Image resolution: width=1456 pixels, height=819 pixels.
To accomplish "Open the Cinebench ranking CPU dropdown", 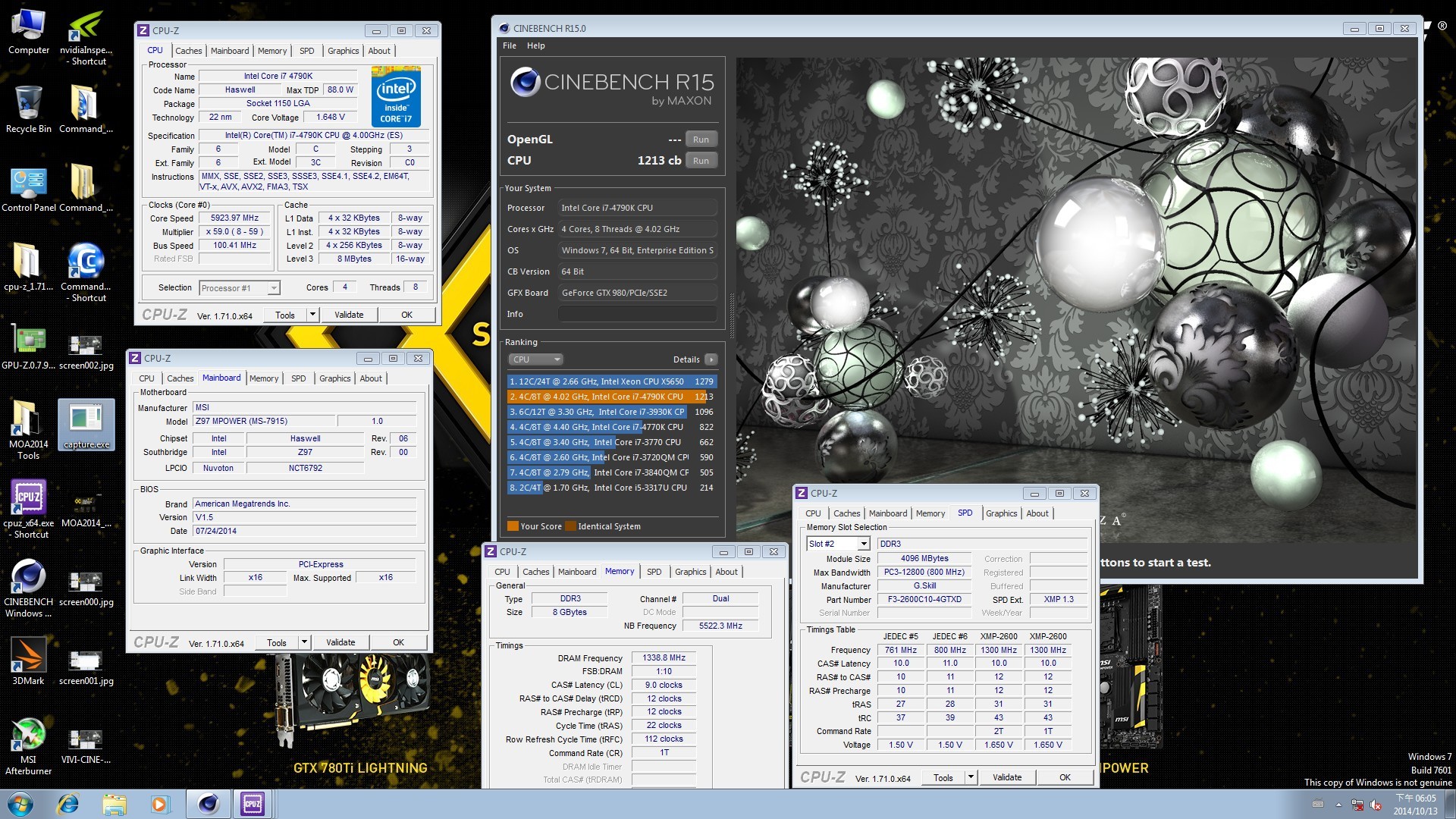I will 535,359.
